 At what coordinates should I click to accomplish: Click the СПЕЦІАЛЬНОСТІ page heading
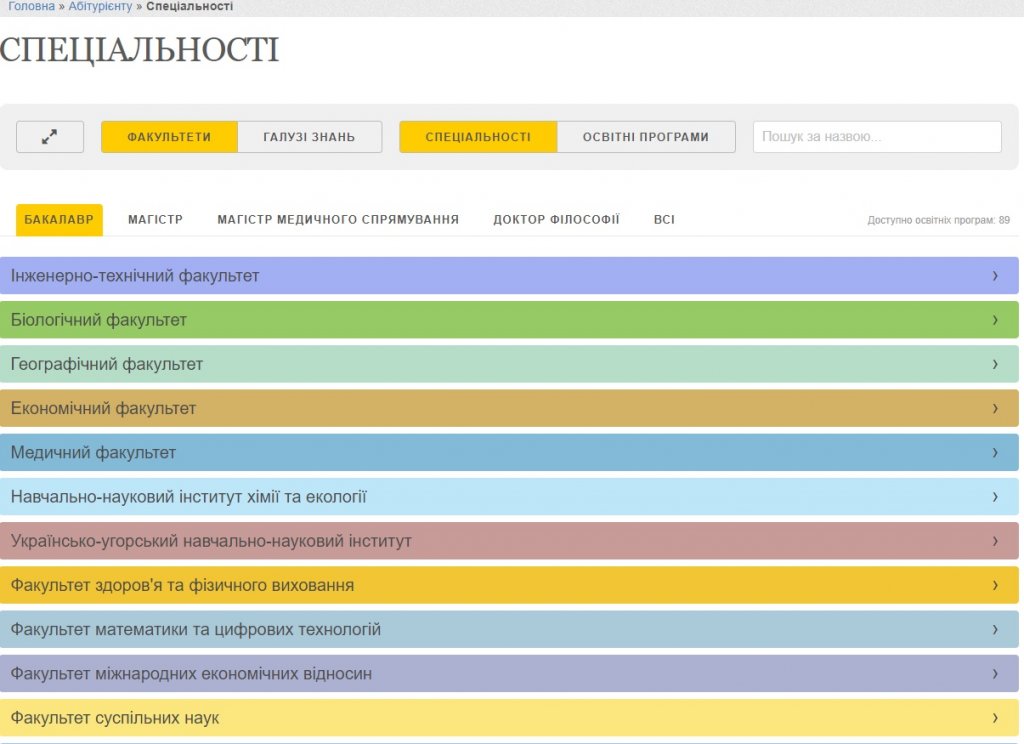[139, 50]
